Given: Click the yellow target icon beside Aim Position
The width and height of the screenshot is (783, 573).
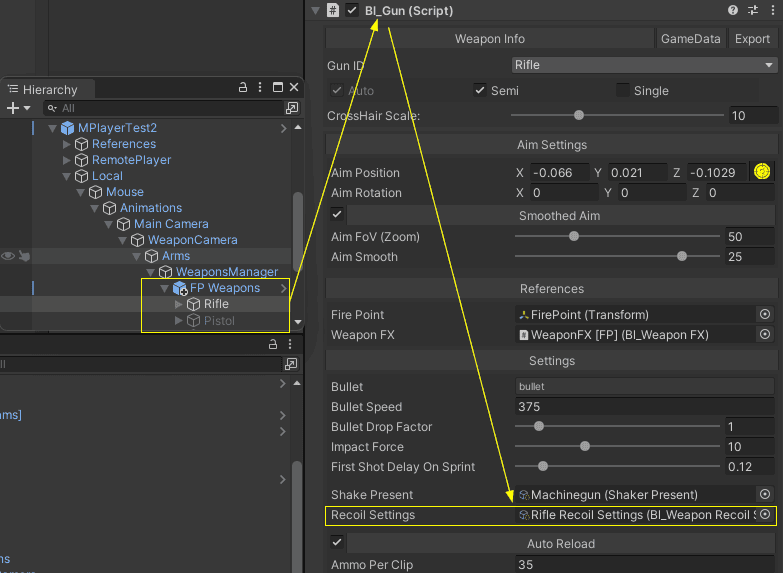Looking at the screenshot, I should pos(762,172).
